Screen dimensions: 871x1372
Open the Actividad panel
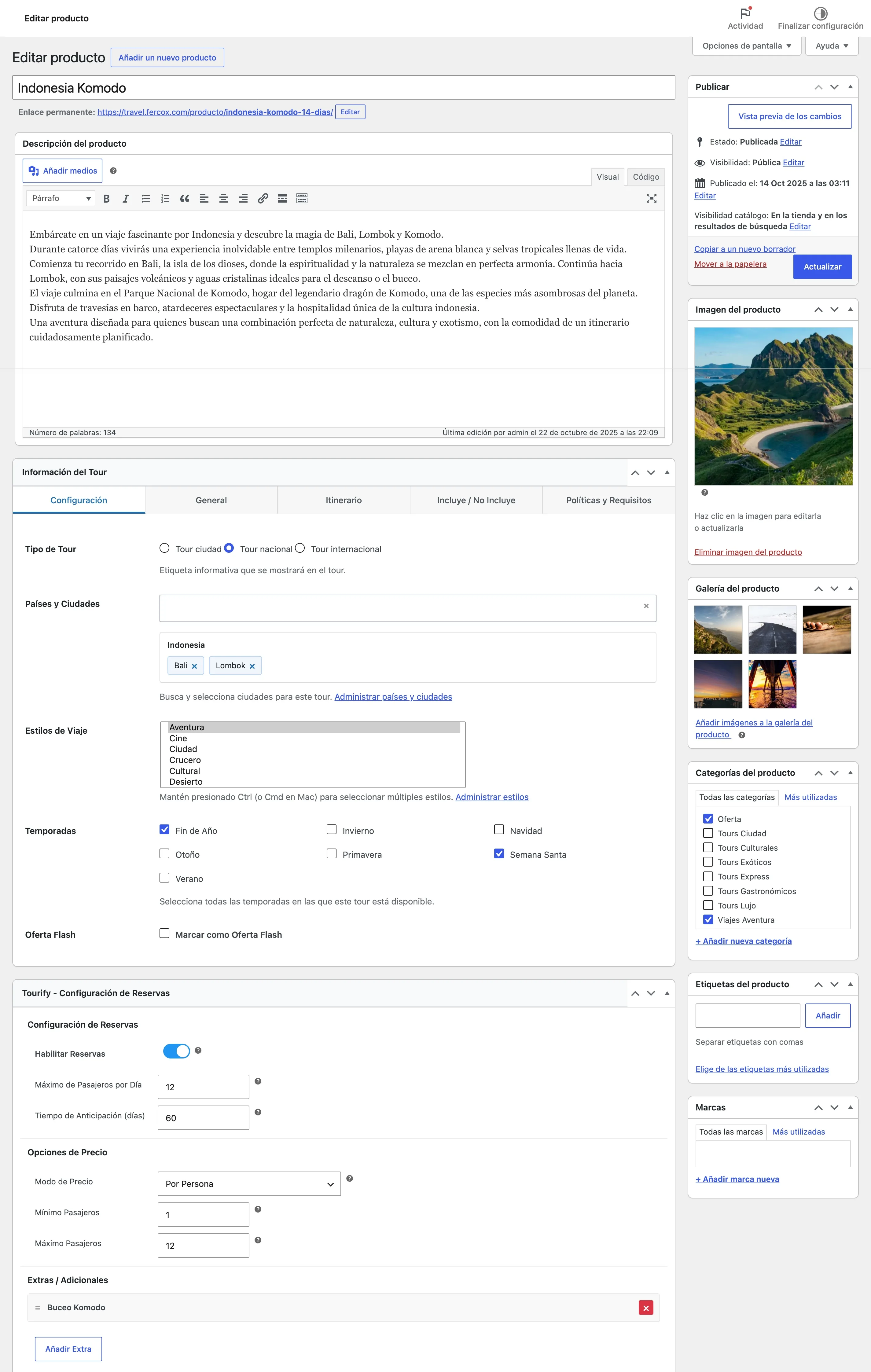point(745,19)
